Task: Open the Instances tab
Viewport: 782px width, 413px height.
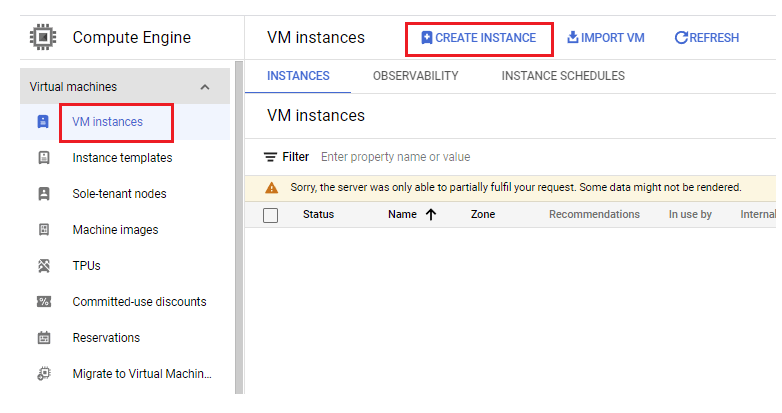Action: click(298, 76)
